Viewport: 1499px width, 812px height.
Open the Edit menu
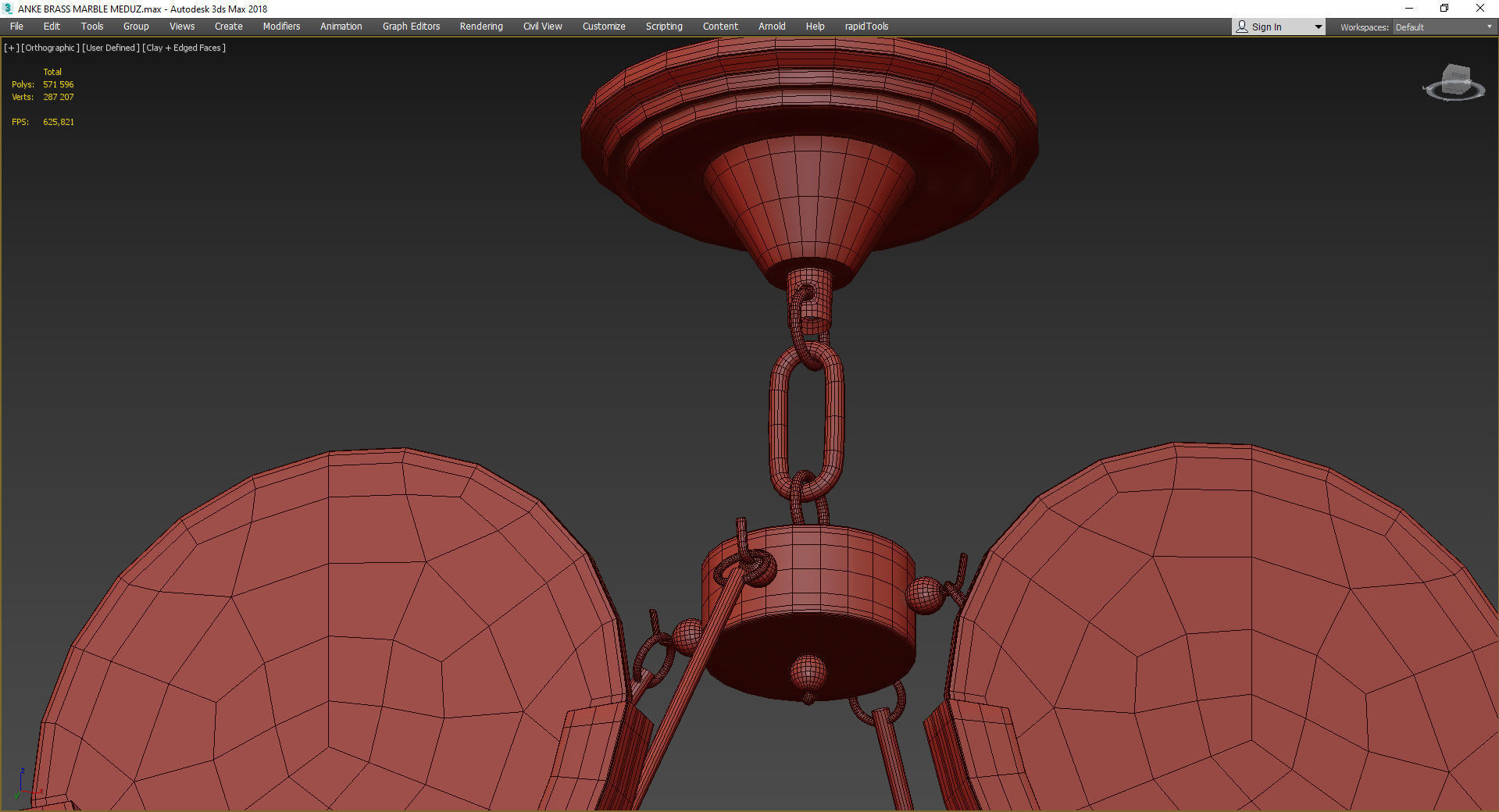click(52, 27)
